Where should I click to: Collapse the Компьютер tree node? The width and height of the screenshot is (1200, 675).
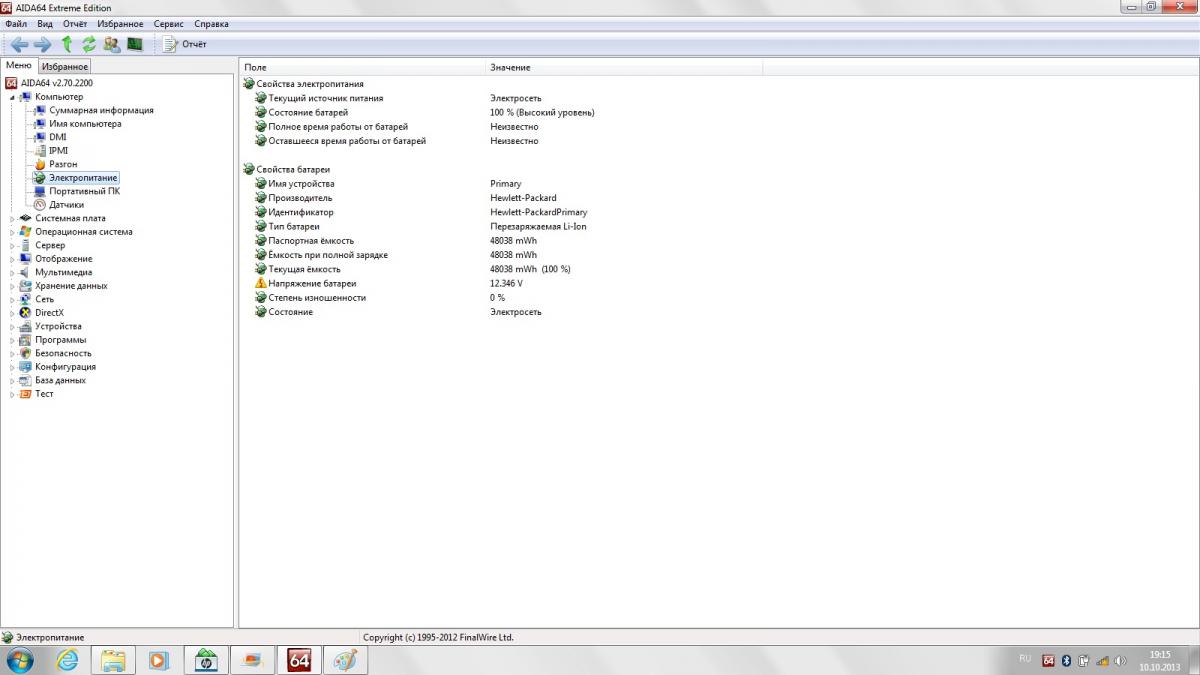[13, 97]
